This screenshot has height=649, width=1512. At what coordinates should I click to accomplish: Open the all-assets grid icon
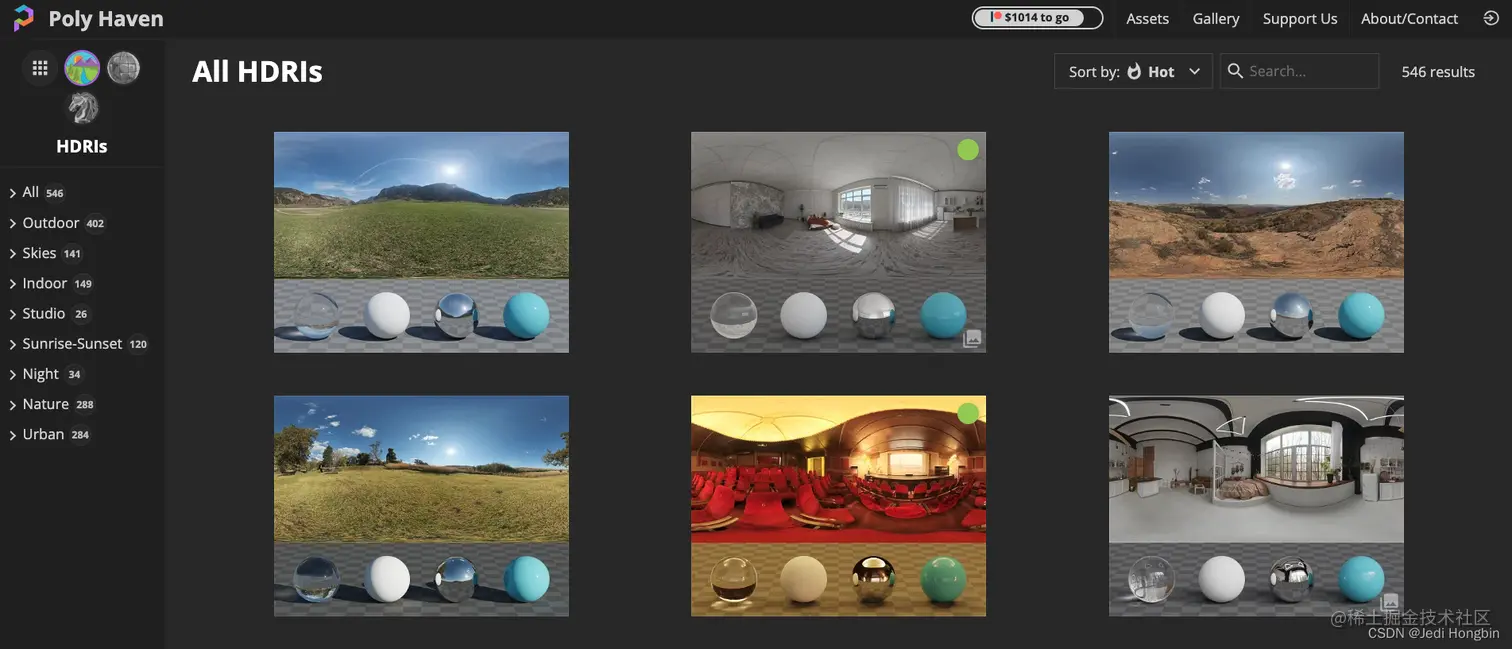(39, 67)
